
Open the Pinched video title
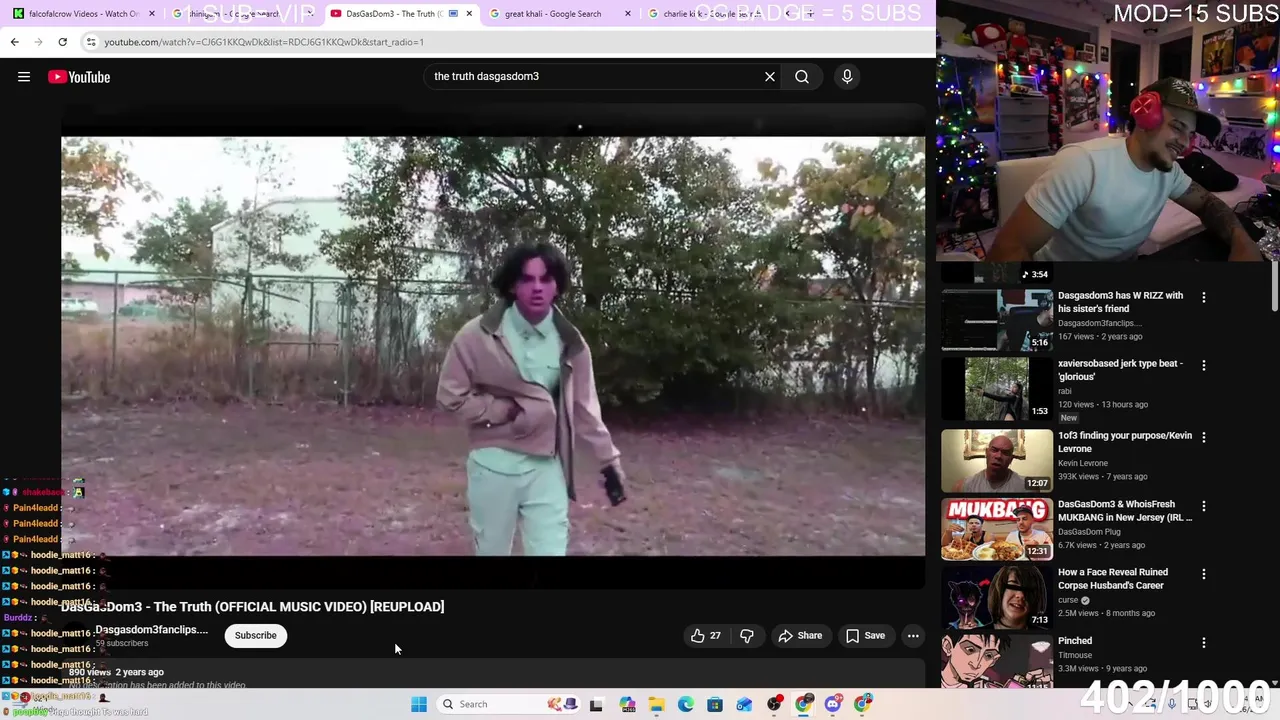pos(1075,641)
